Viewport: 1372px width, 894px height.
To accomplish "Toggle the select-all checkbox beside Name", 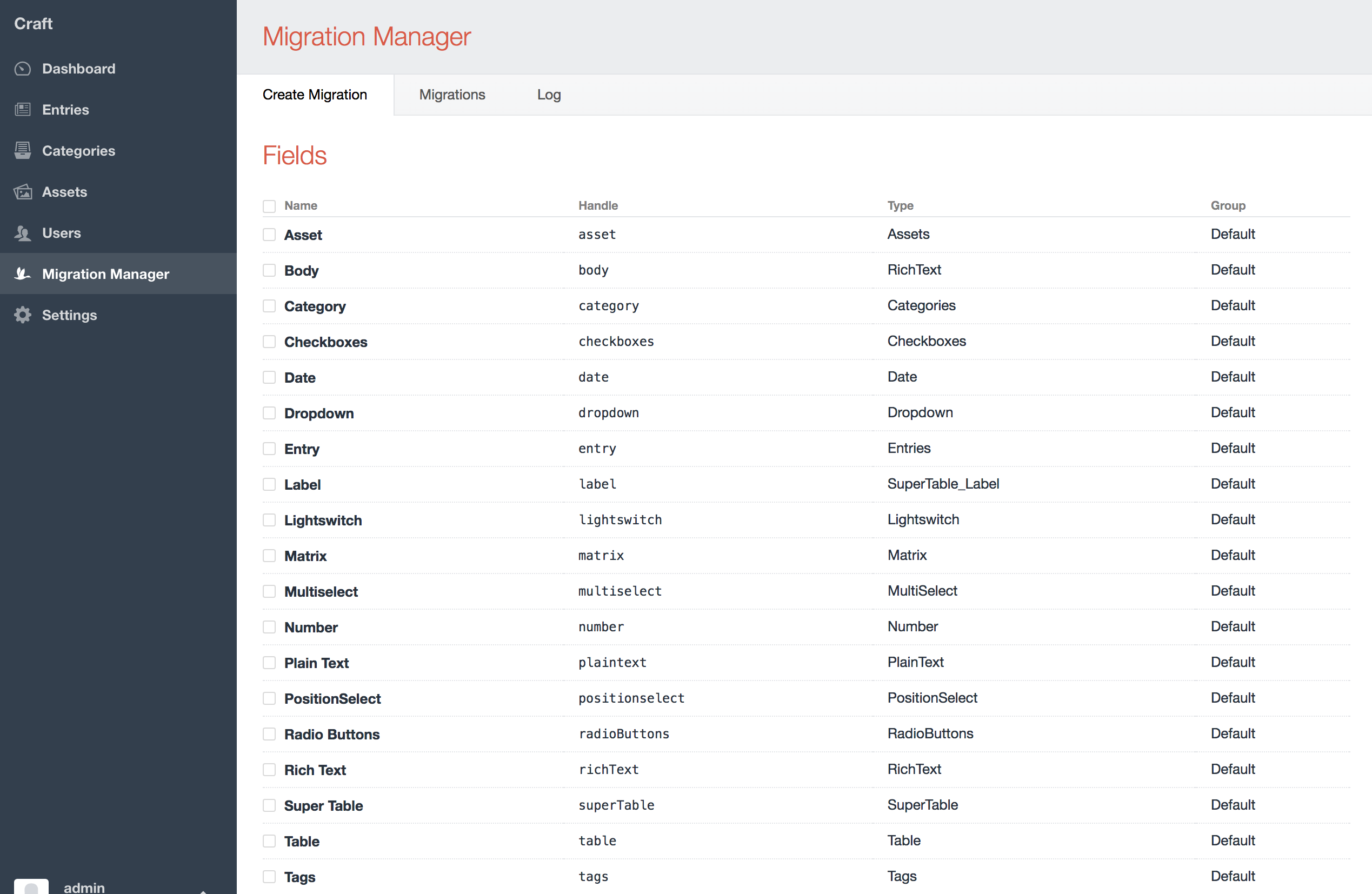I will click(x=269, y=206).
